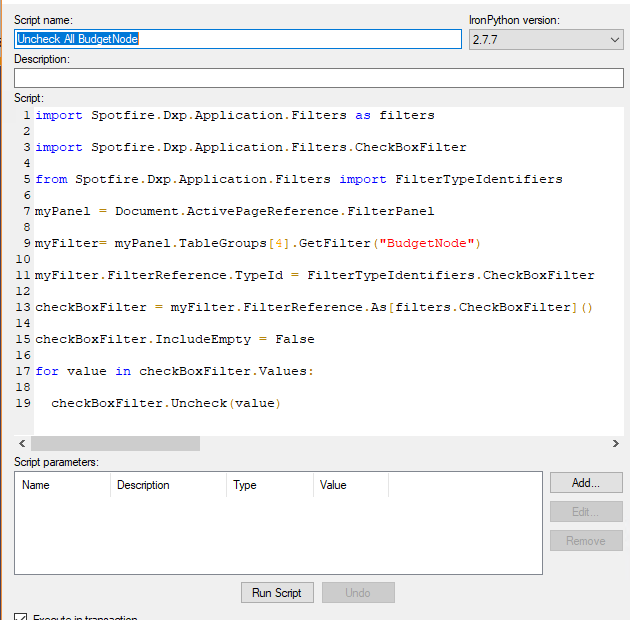Click the left scroll arrow of script editor
This screenshot has width=630, height=620.
point(22,443)
